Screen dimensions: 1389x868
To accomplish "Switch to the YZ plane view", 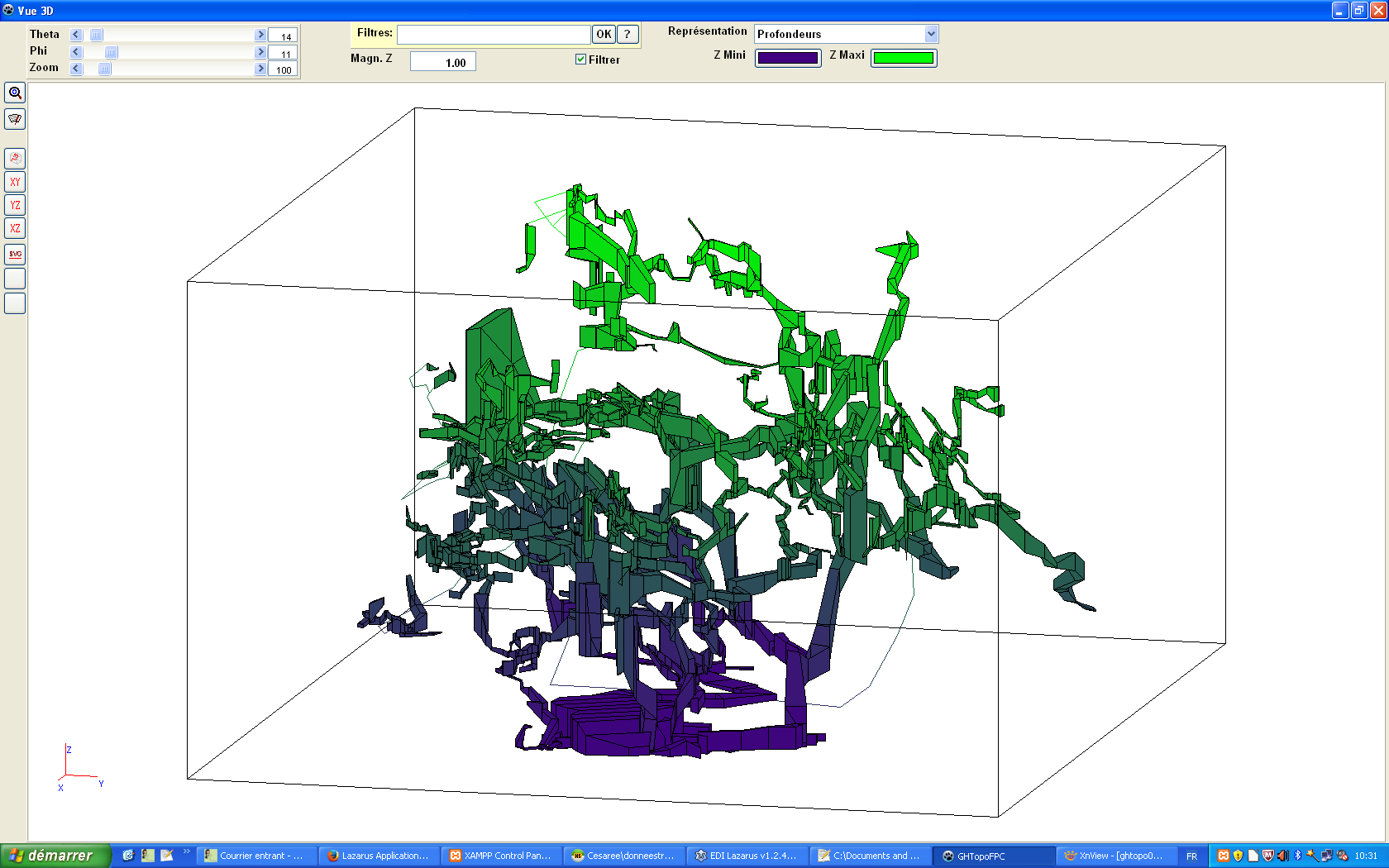I will [x=15, y=205].
